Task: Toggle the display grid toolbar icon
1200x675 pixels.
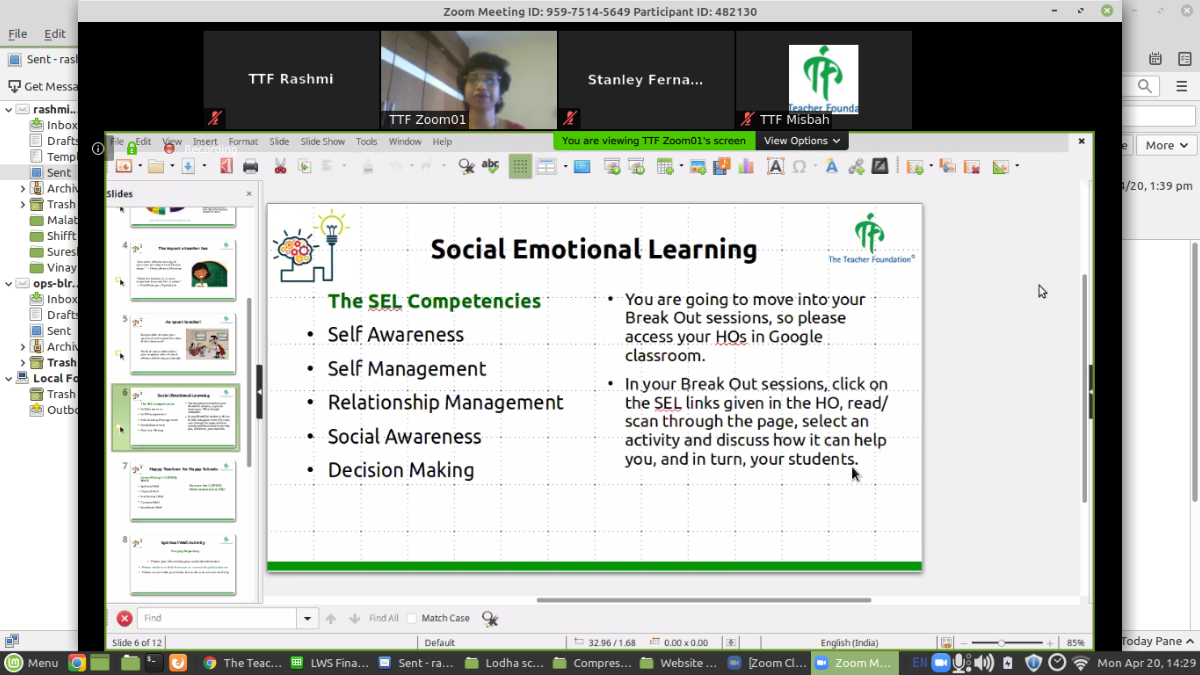Action: [520, 167]
